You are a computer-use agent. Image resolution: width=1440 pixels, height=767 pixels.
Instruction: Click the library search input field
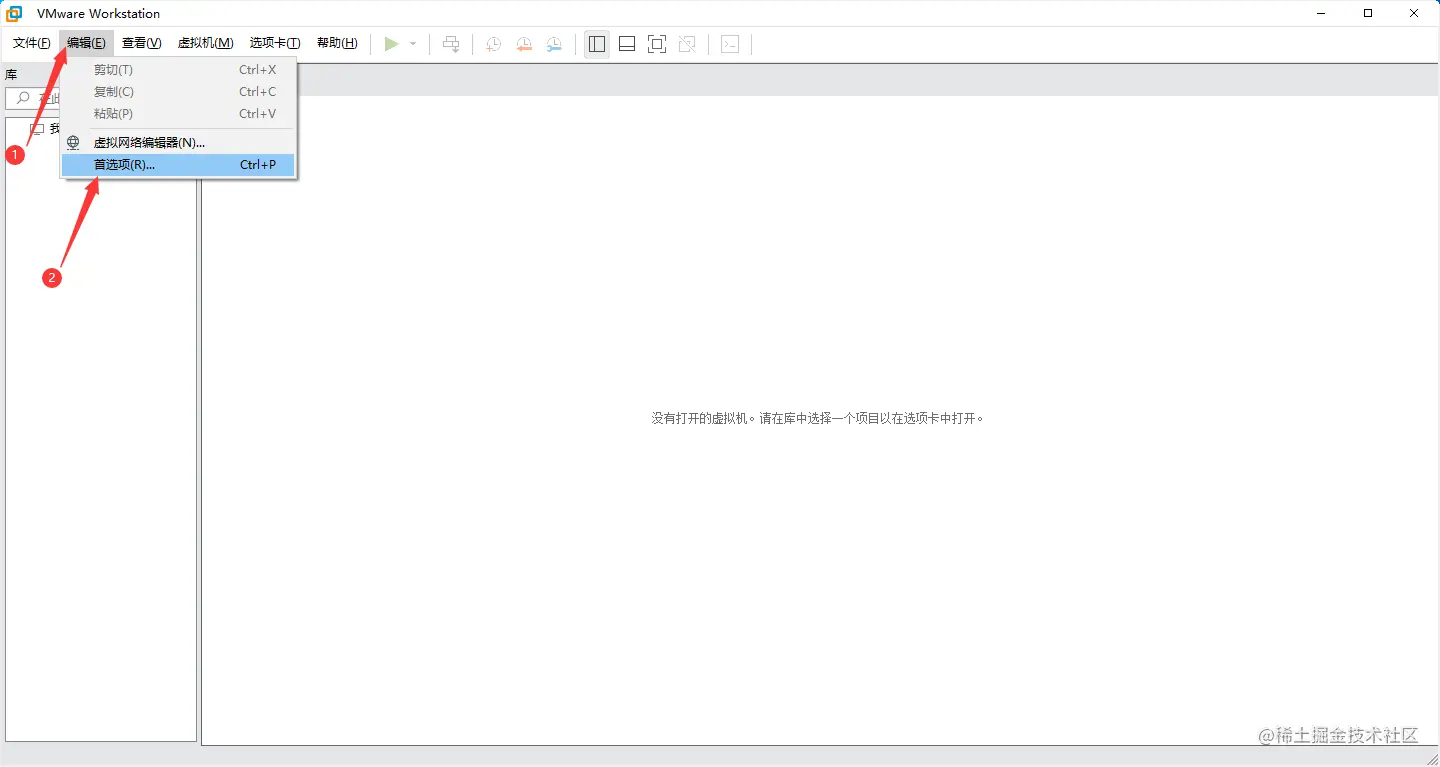click(33, 98)
